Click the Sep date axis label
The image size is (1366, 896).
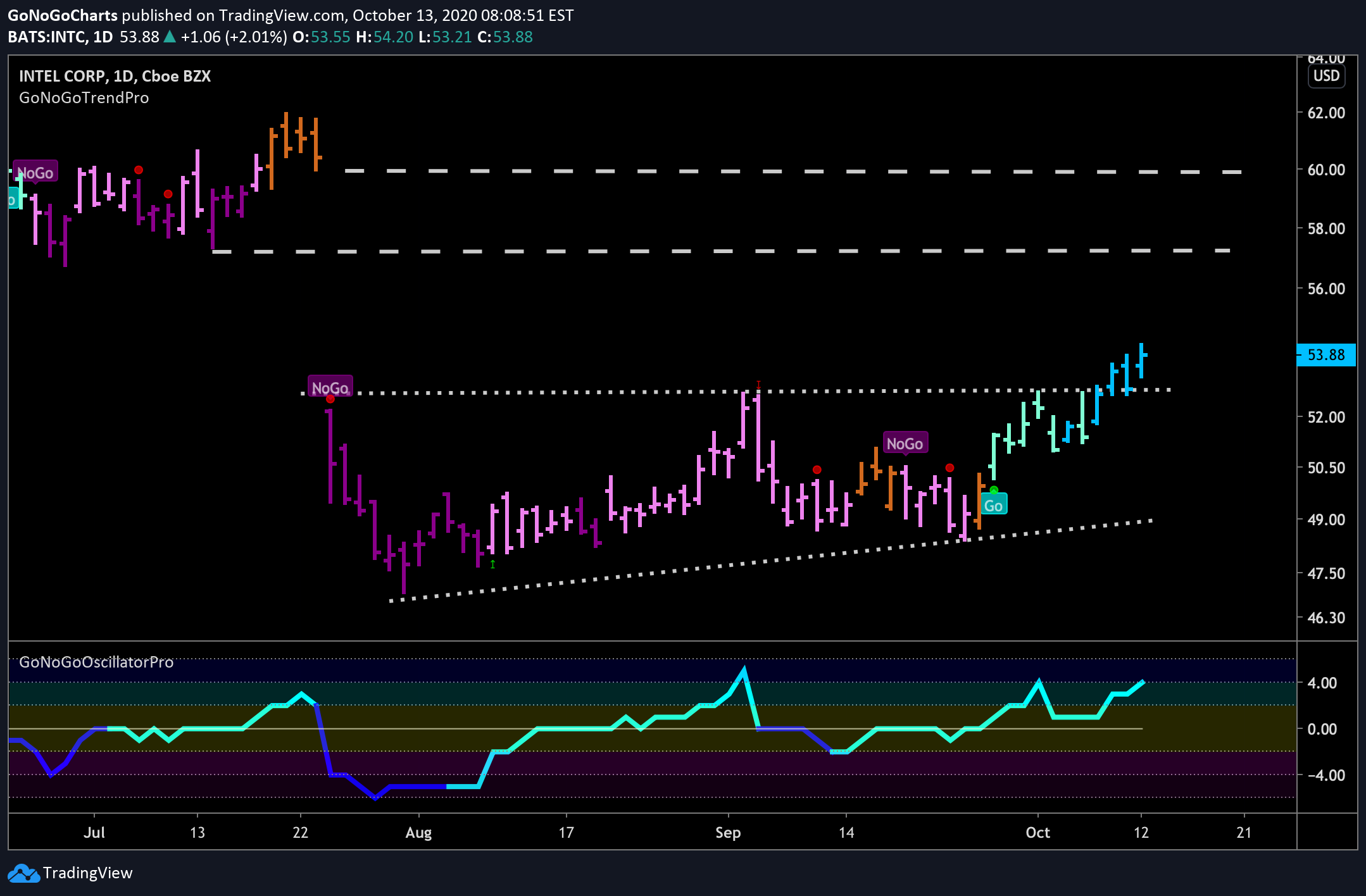(x=728, y=833)
